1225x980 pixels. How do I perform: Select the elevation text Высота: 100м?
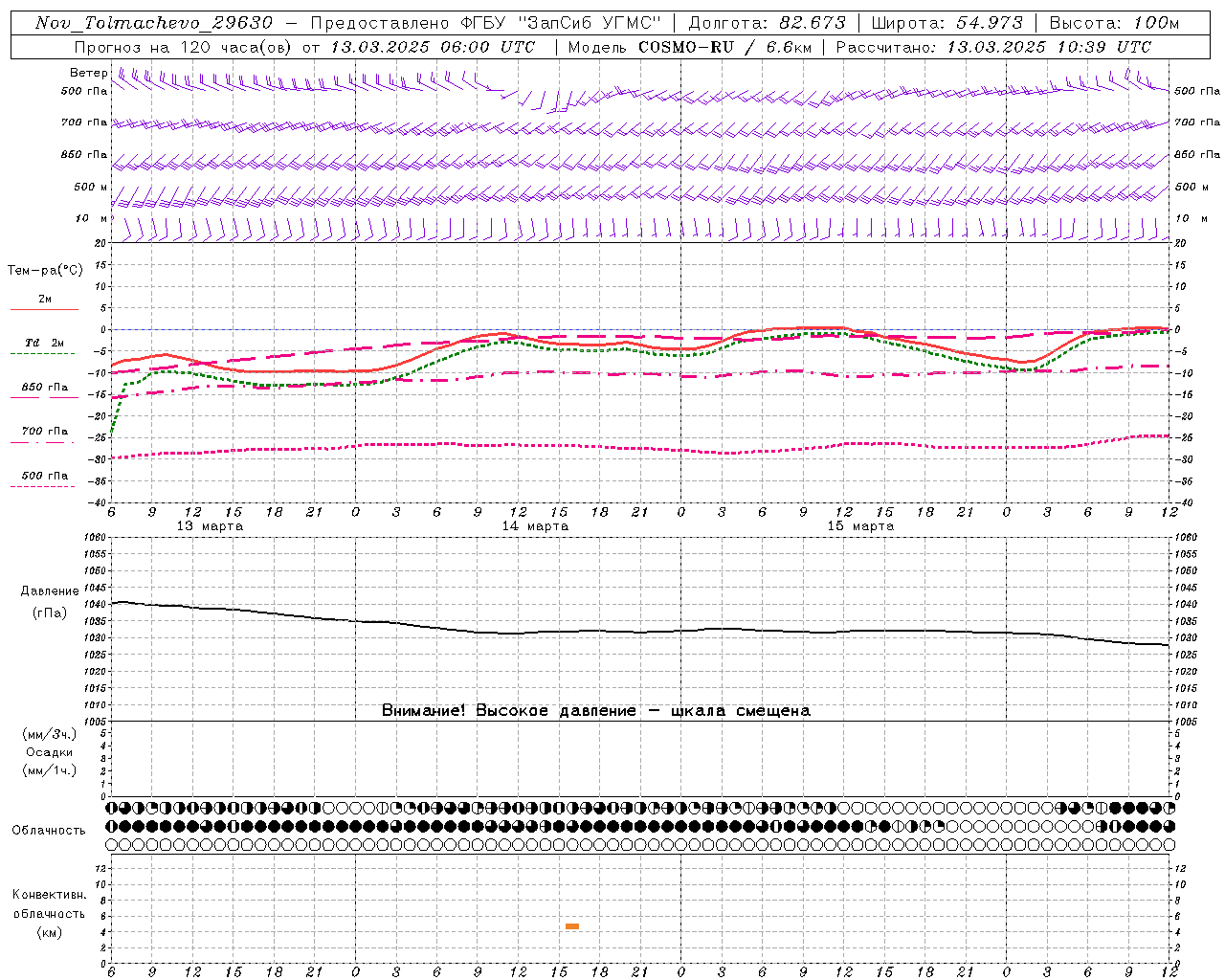(x=1114, y=23)
